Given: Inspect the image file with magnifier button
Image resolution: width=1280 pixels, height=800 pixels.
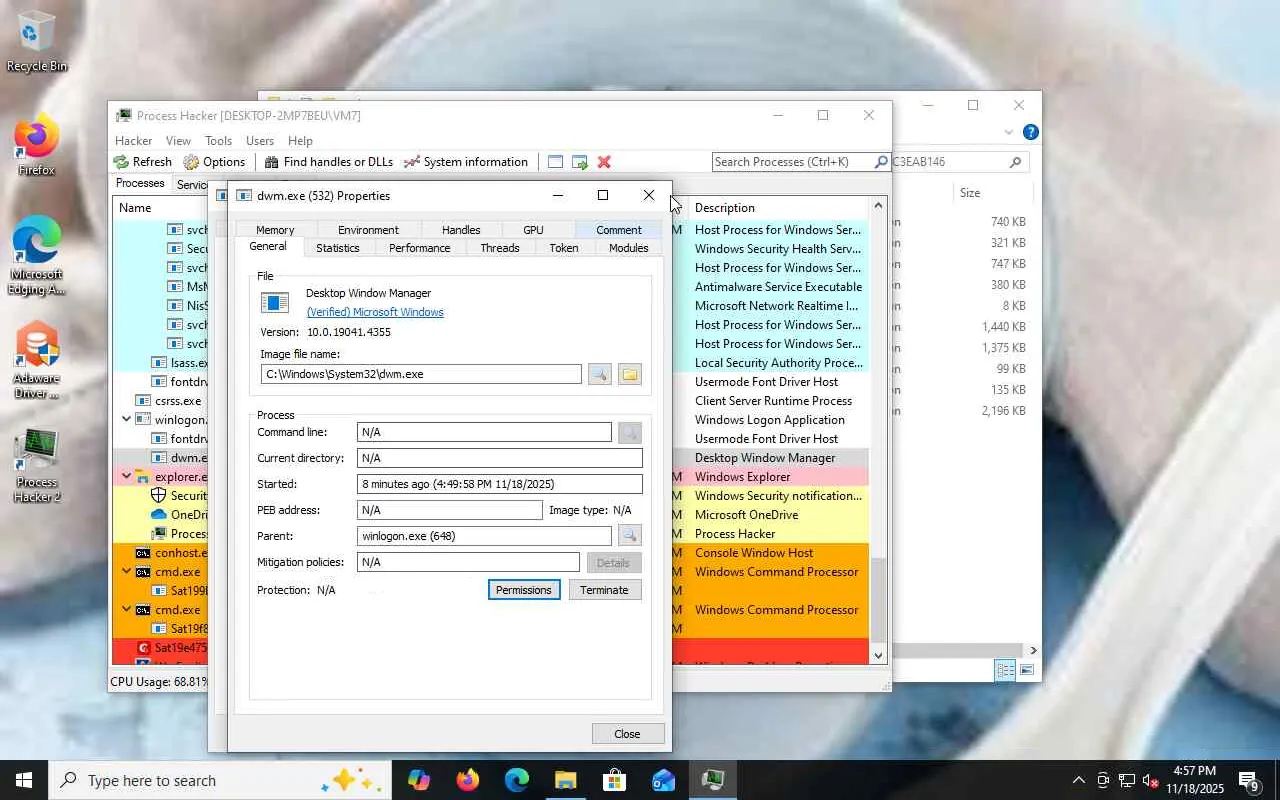Looking at the screenshot, I should click(x=599, y=374).
